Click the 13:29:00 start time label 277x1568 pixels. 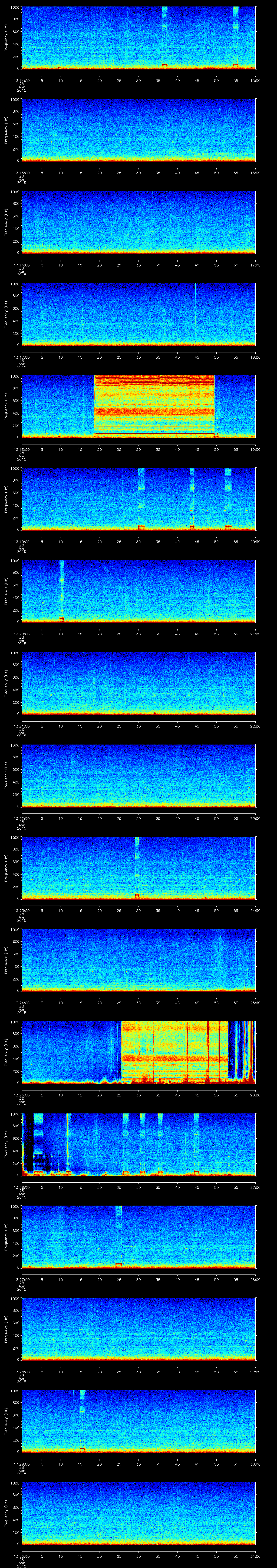click(x=21, y=1463)
